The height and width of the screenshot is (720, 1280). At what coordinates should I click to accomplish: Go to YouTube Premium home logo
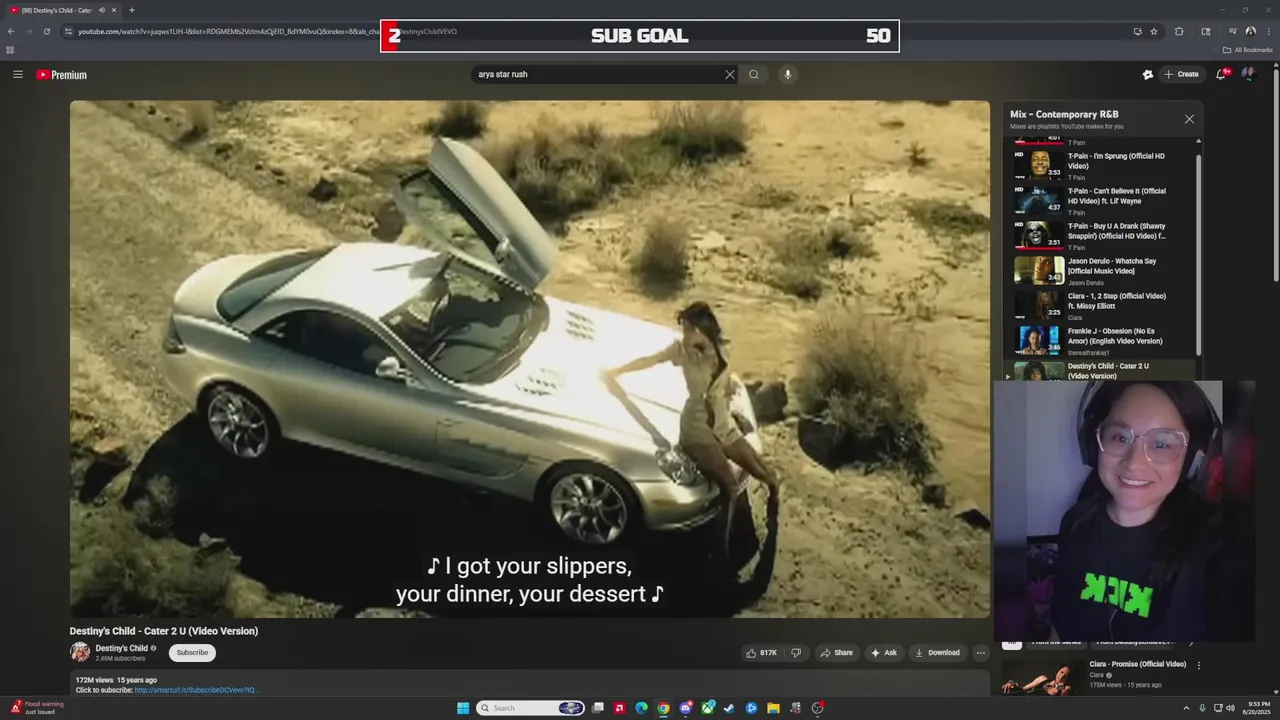click(62, 75)
